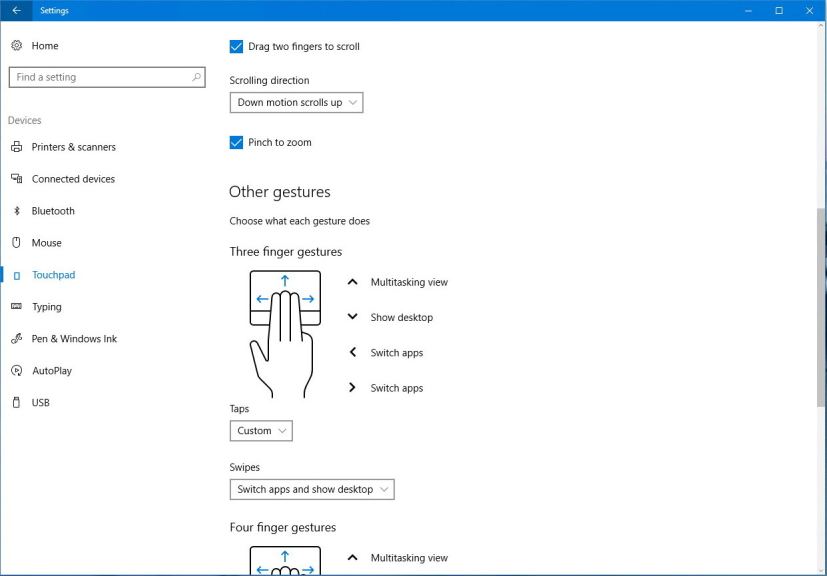Uncheck Drag two fingers to scroll
The image size is (827, 576).
pyautogui.click(x=236, y=46)
